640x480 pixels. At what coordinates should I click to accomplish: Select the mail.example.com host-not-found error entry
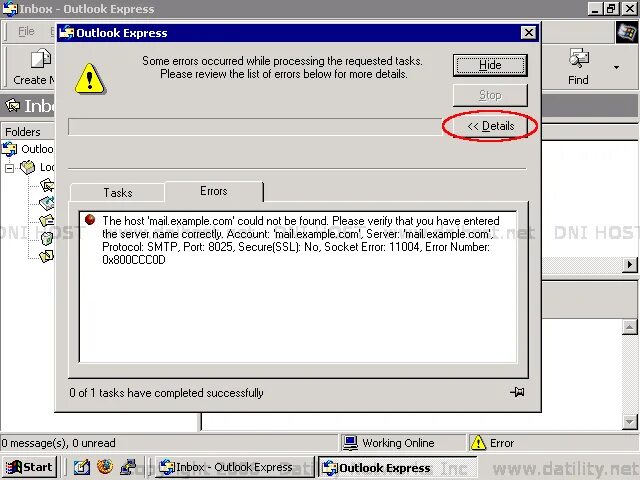click(x=298, y=240)
